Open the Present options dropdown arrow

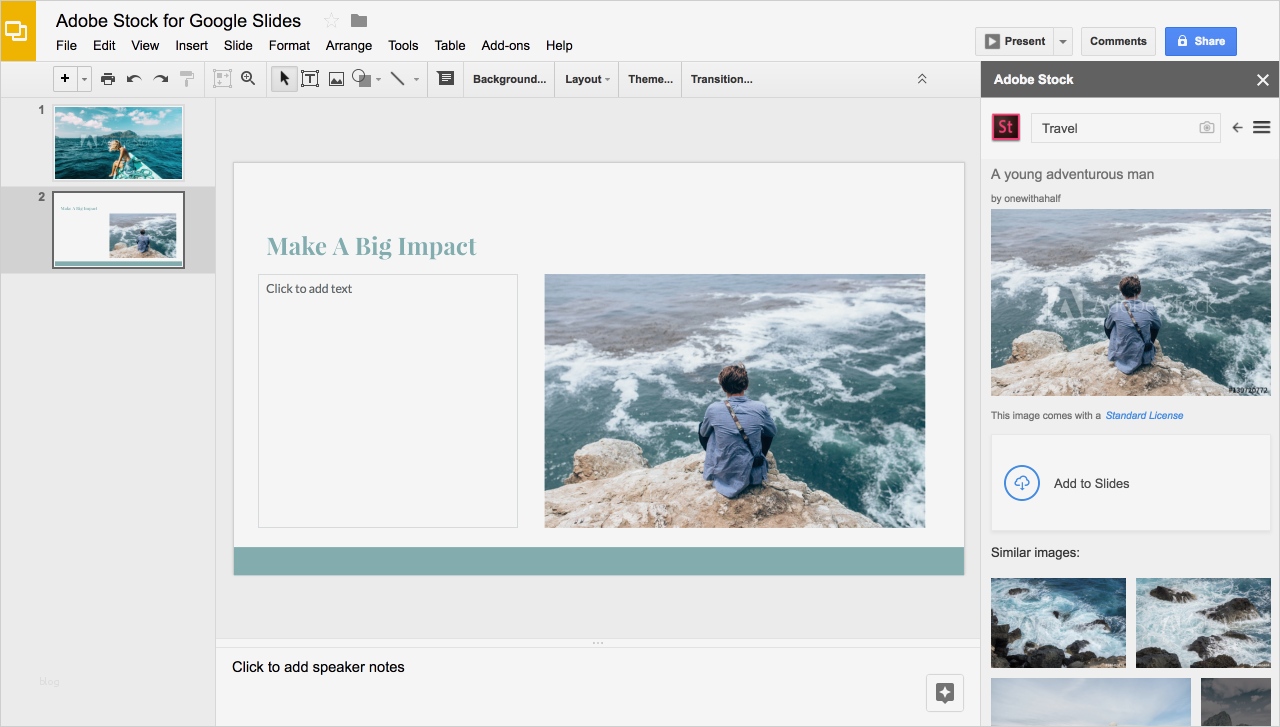1063,41
